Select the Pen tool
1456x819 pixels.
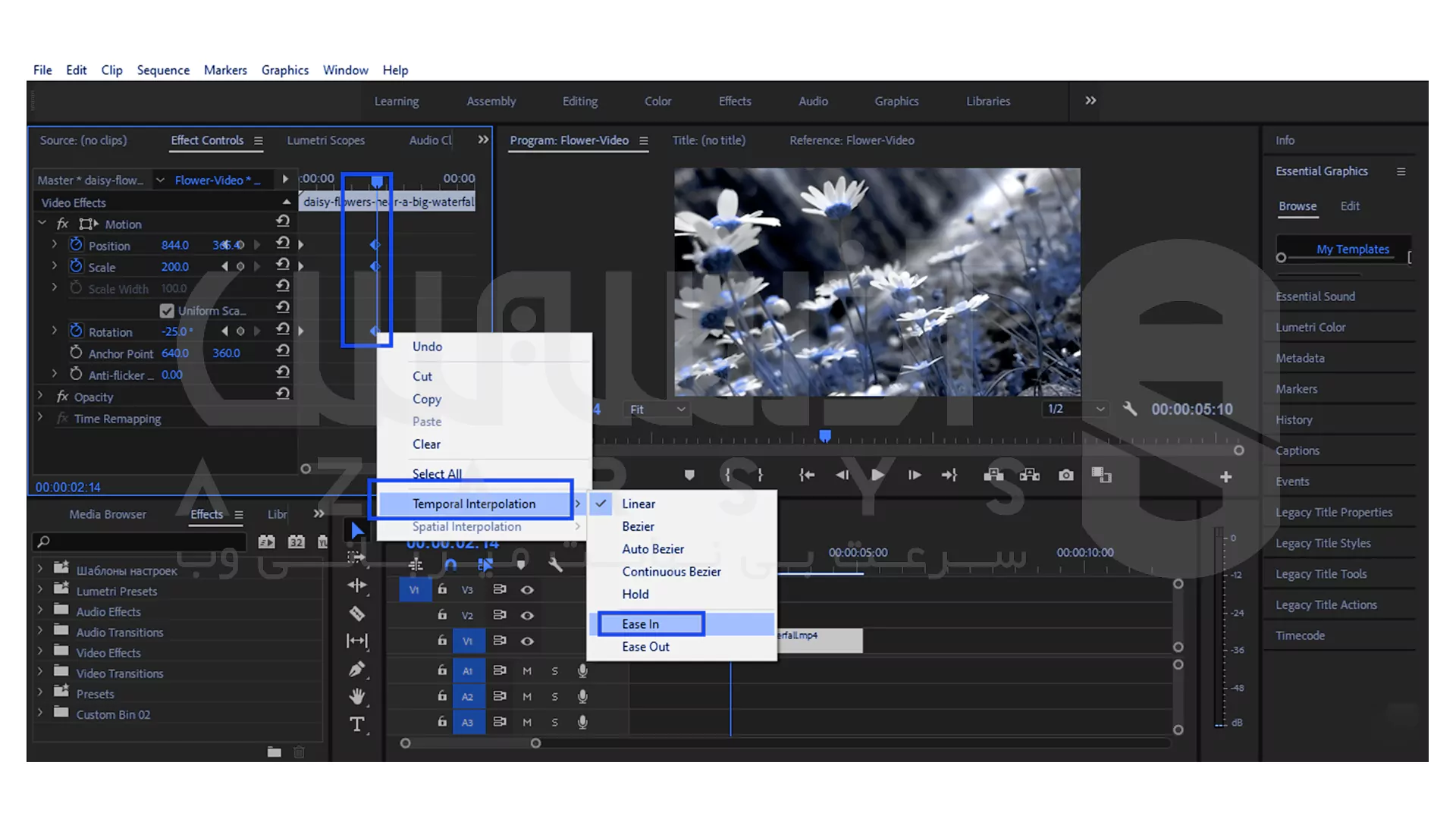coord(357,669)
